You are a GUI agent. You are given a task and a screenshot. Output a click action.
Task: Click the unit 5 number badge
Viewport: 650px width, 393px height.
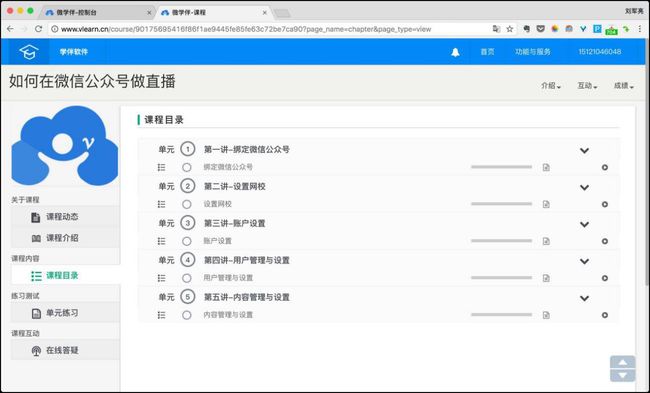coord(187,297)
